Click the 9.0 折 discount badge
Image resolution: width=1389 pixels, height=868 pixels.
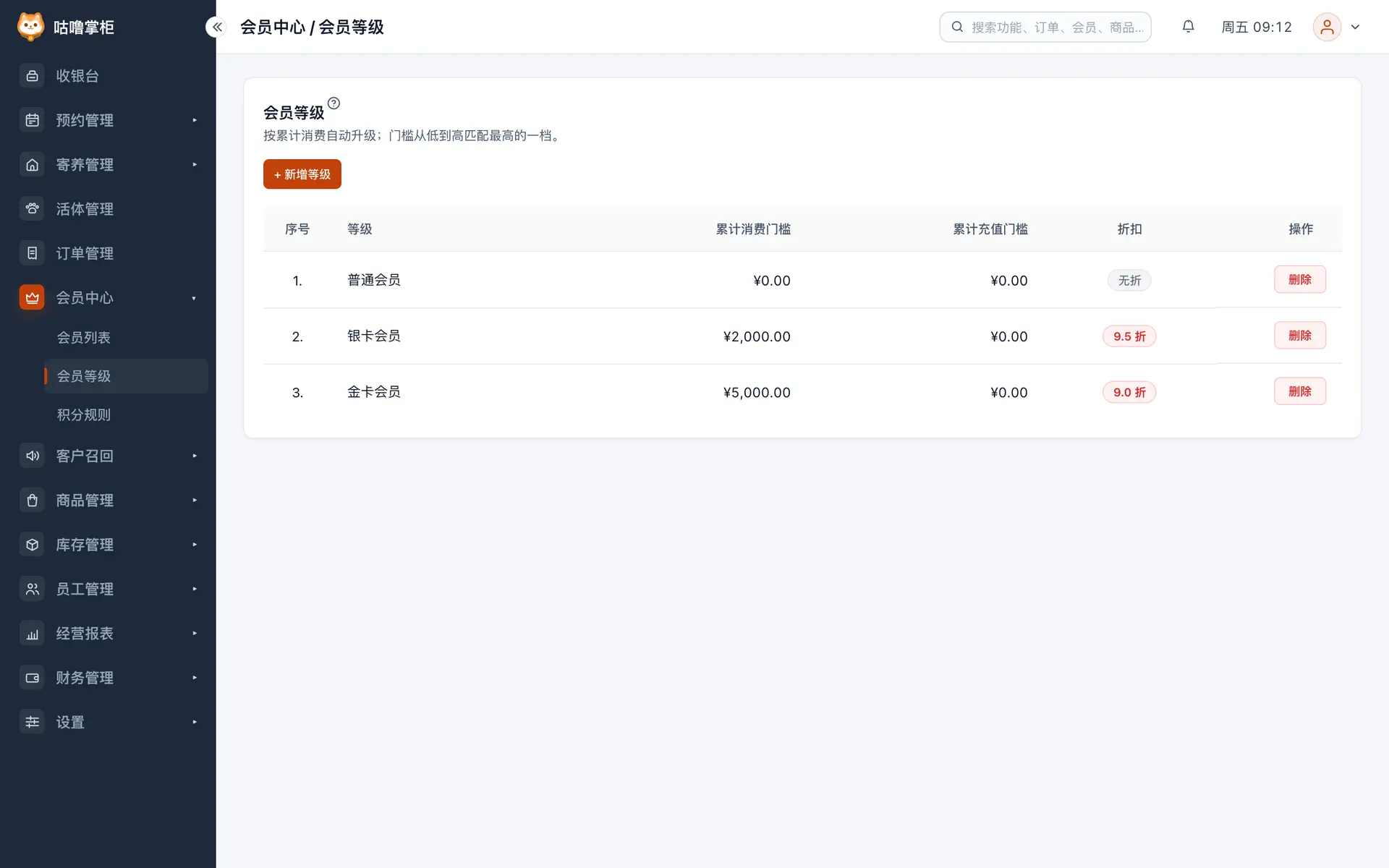click(x=1129, y=392)
